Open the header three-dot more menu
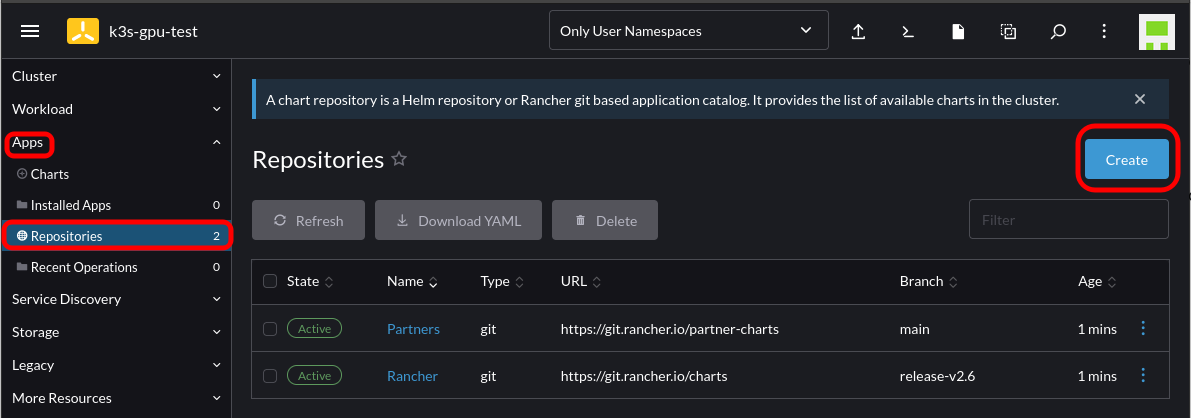The height and width of the screenshot is (418, 1191). [1104, 31]
